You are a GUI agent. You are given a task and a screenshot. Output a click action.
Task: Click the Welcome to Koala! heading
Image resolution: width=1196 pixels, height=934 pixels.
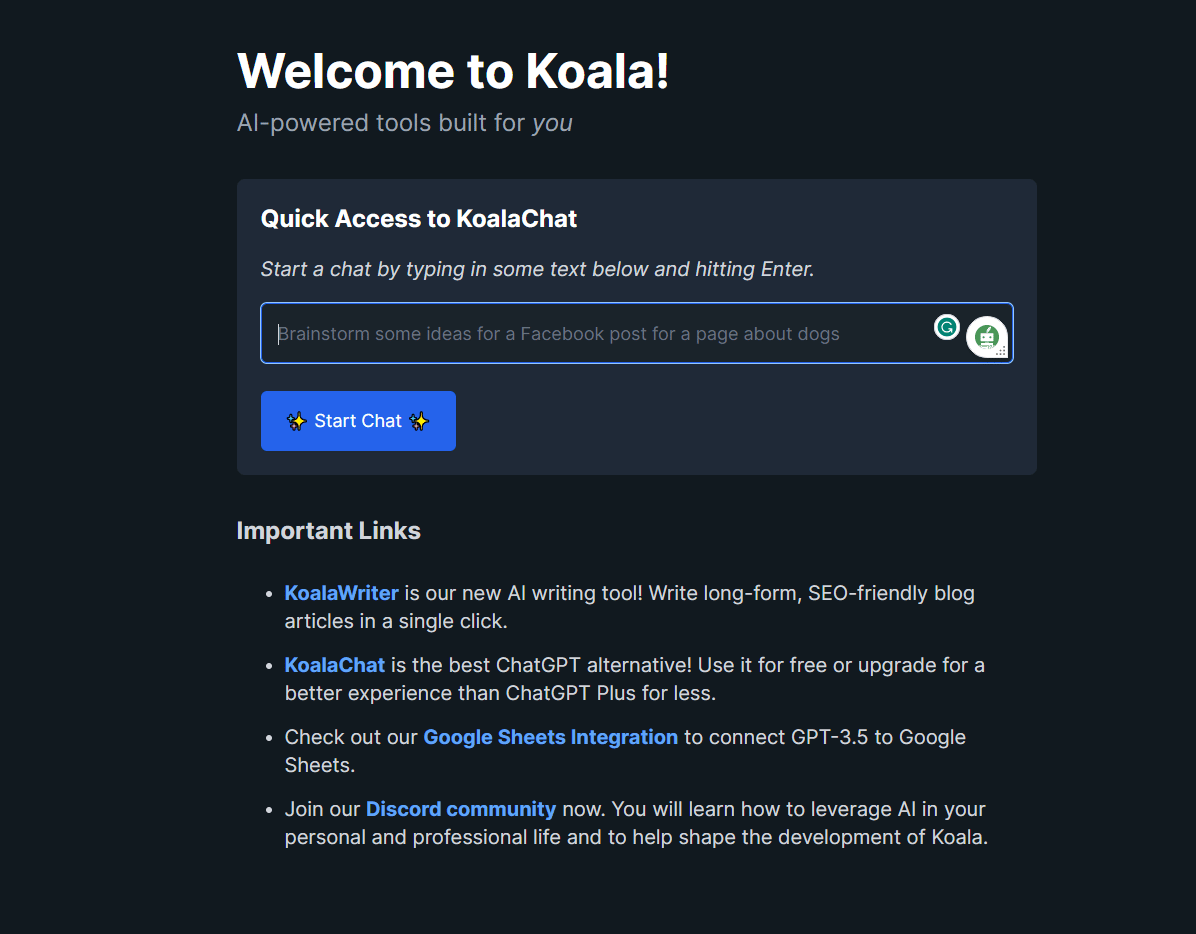[453, 71]
